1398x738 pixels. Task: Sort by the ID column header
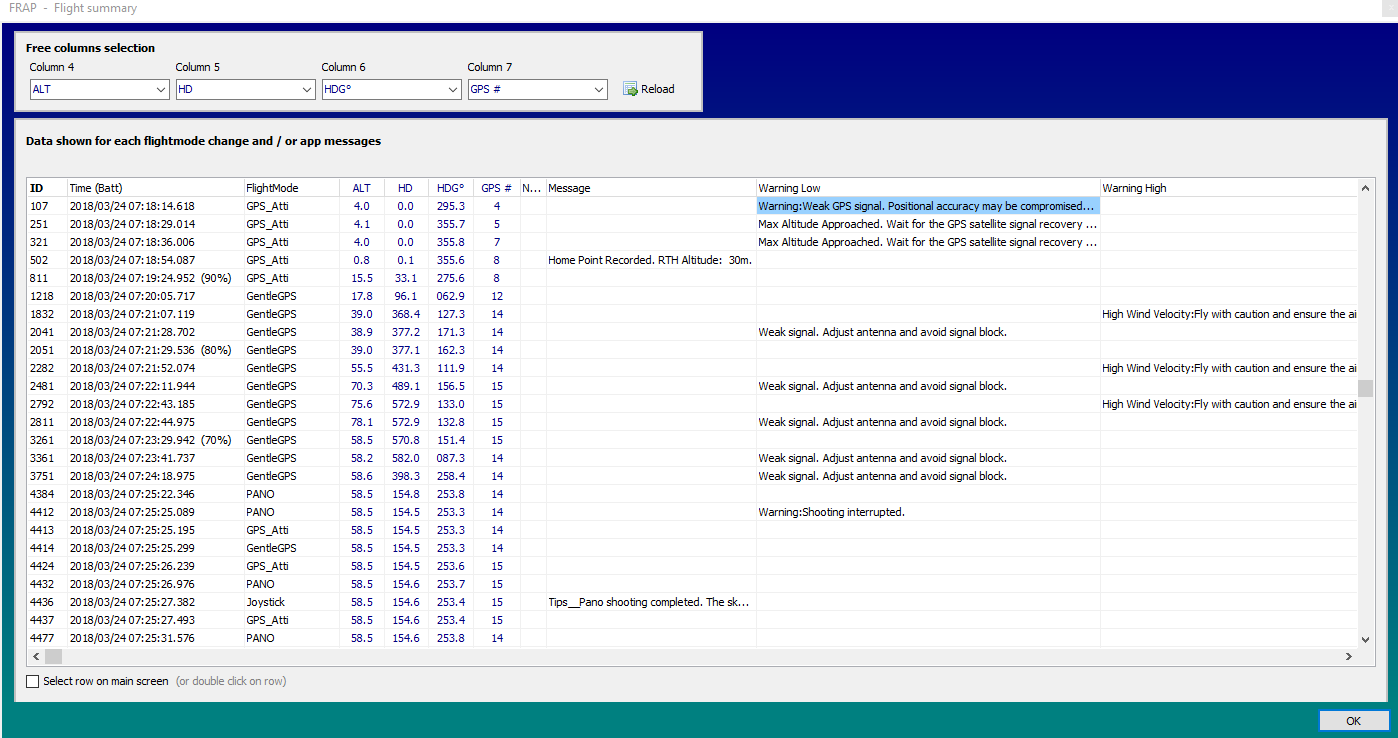click(x=46, y=188)
